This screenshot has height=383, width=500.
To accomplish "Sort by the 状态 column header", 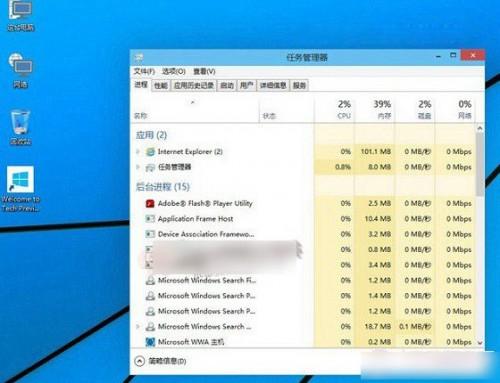I will 287,110.
